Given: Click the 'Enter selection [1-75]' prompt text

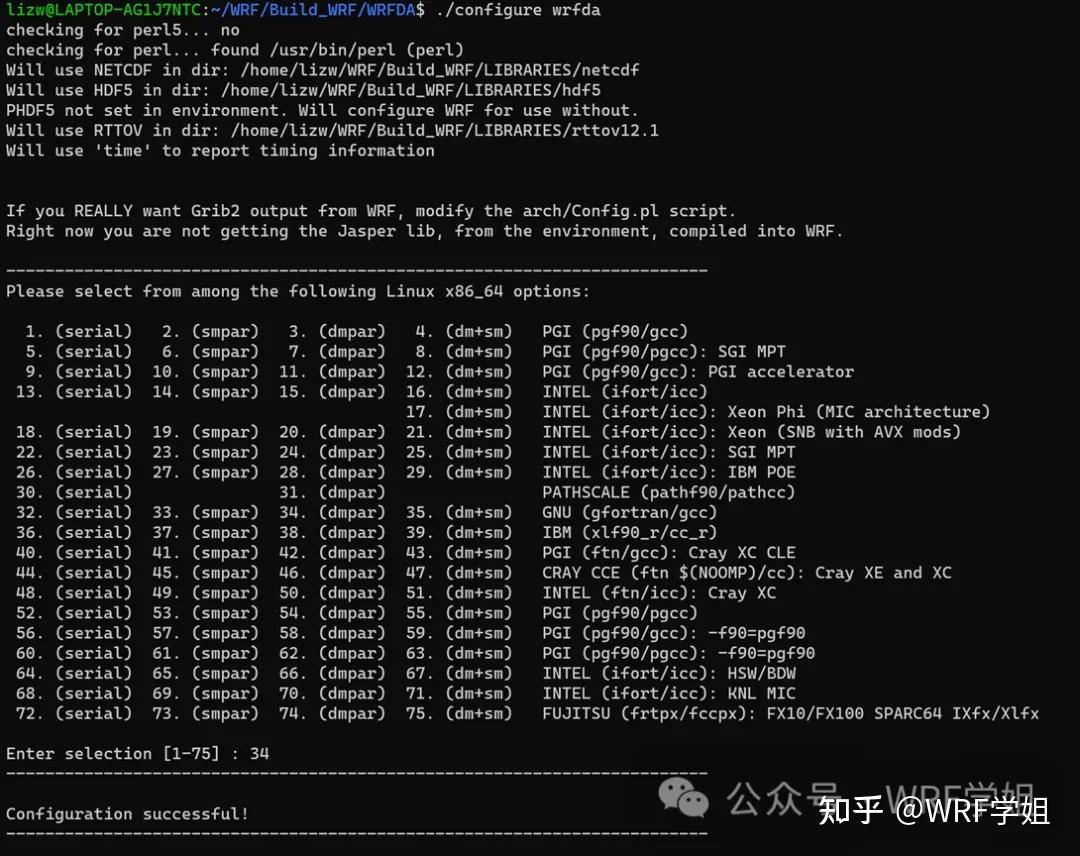Looking at the screenshot, I should click(x=112, y=753).
